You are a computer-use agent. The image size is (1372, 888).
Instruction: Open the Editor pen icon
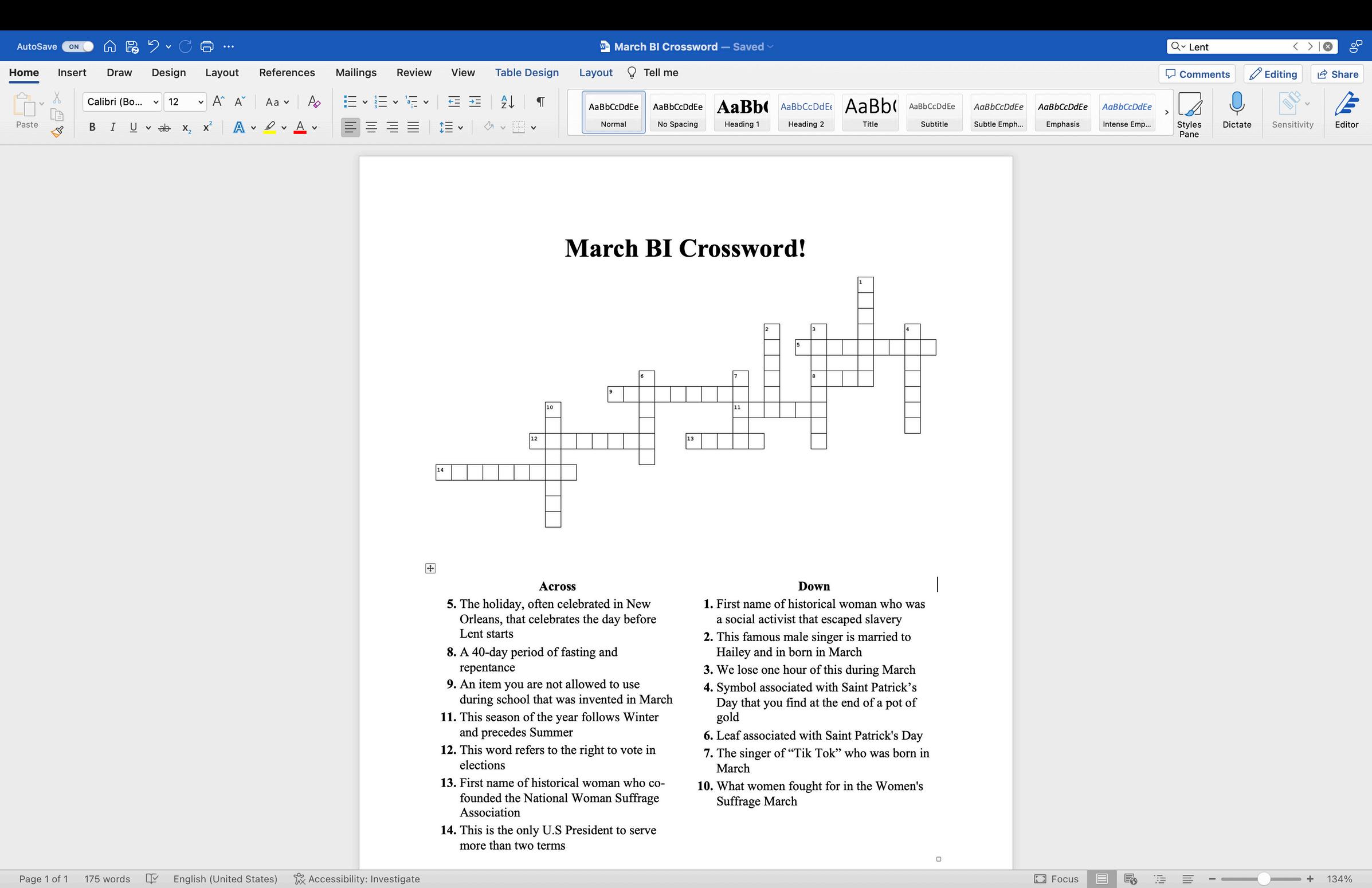click(x=1346, y=105)
